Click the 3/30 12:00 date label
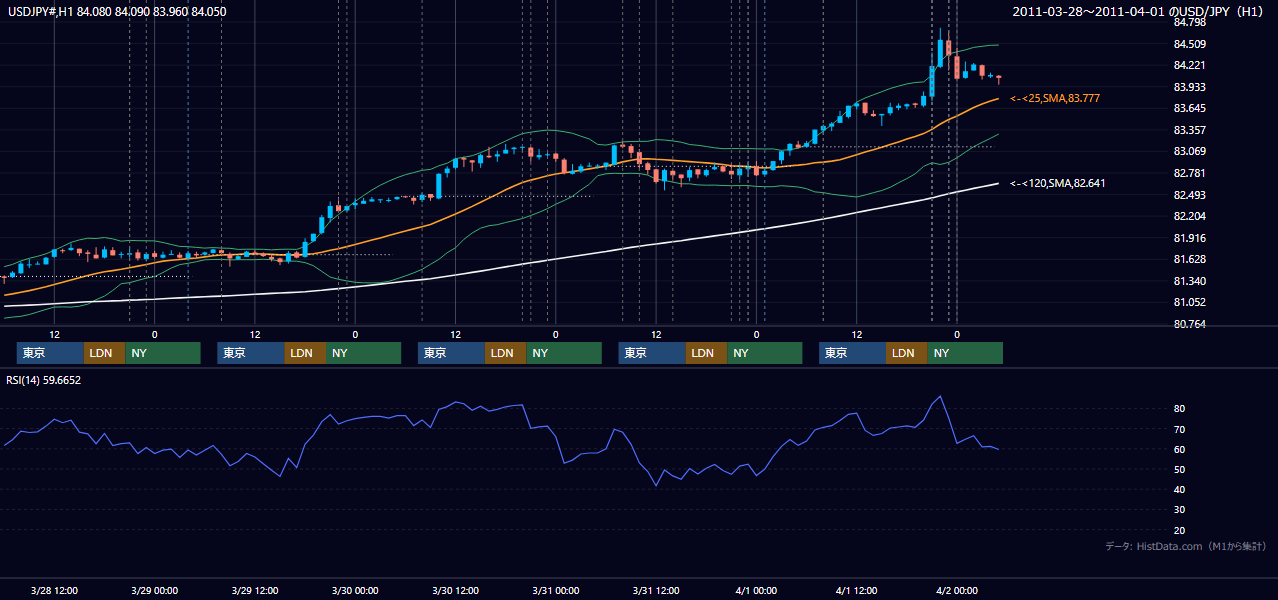This screenshot has height=600, width=1278. tap(456, 590)
